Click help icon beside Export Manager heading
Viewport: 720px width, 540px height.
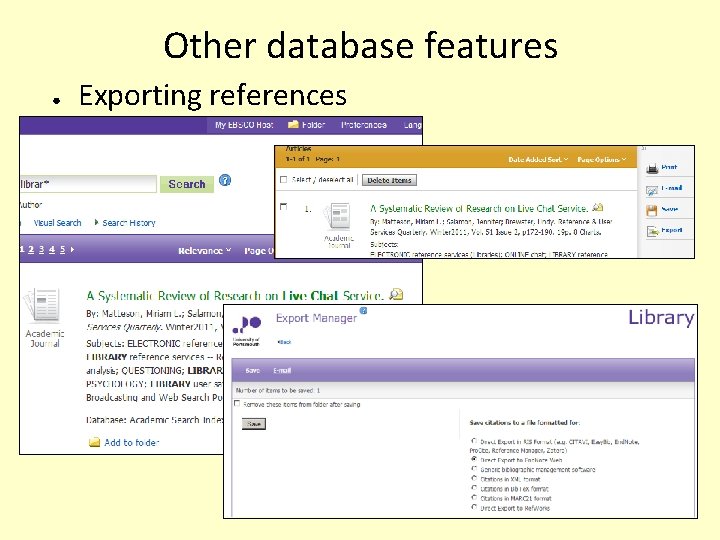tap(363, 311)
